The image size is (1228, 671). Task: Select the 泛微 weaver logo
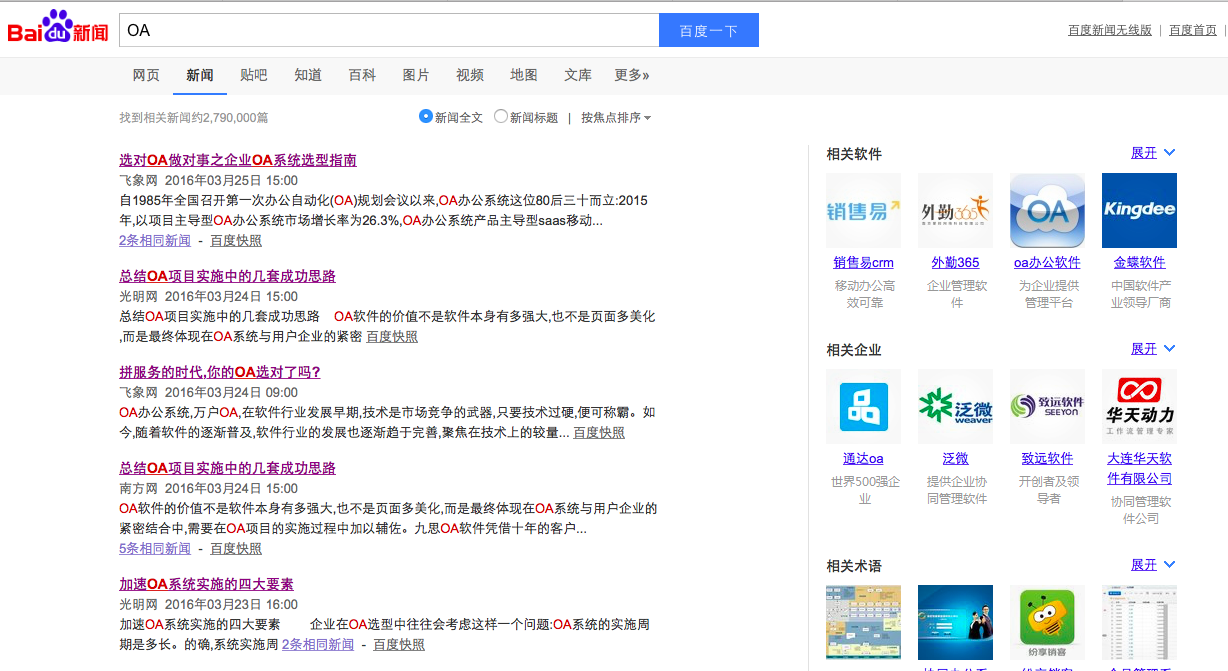(955, 406)
